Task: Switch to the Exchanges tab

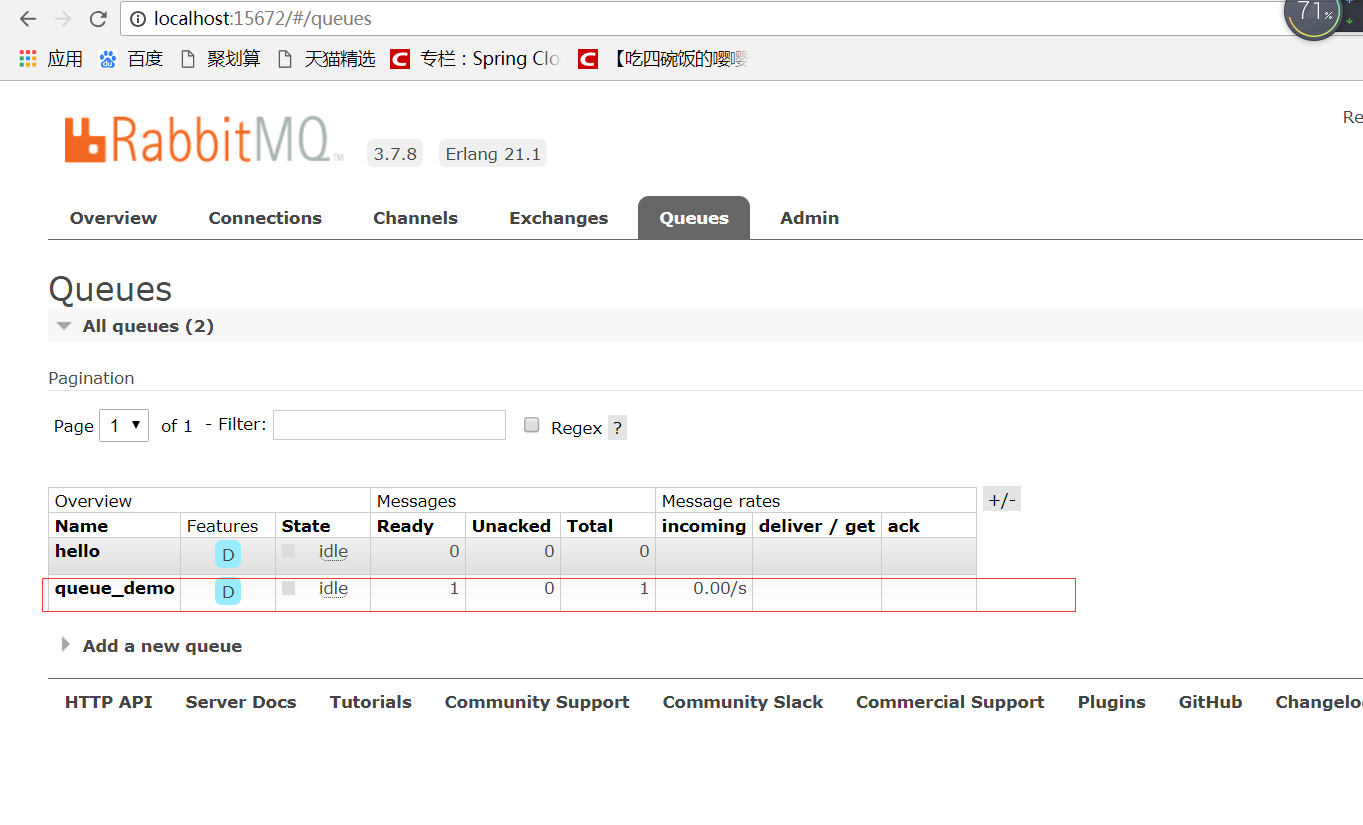Action: coord(558,218)
